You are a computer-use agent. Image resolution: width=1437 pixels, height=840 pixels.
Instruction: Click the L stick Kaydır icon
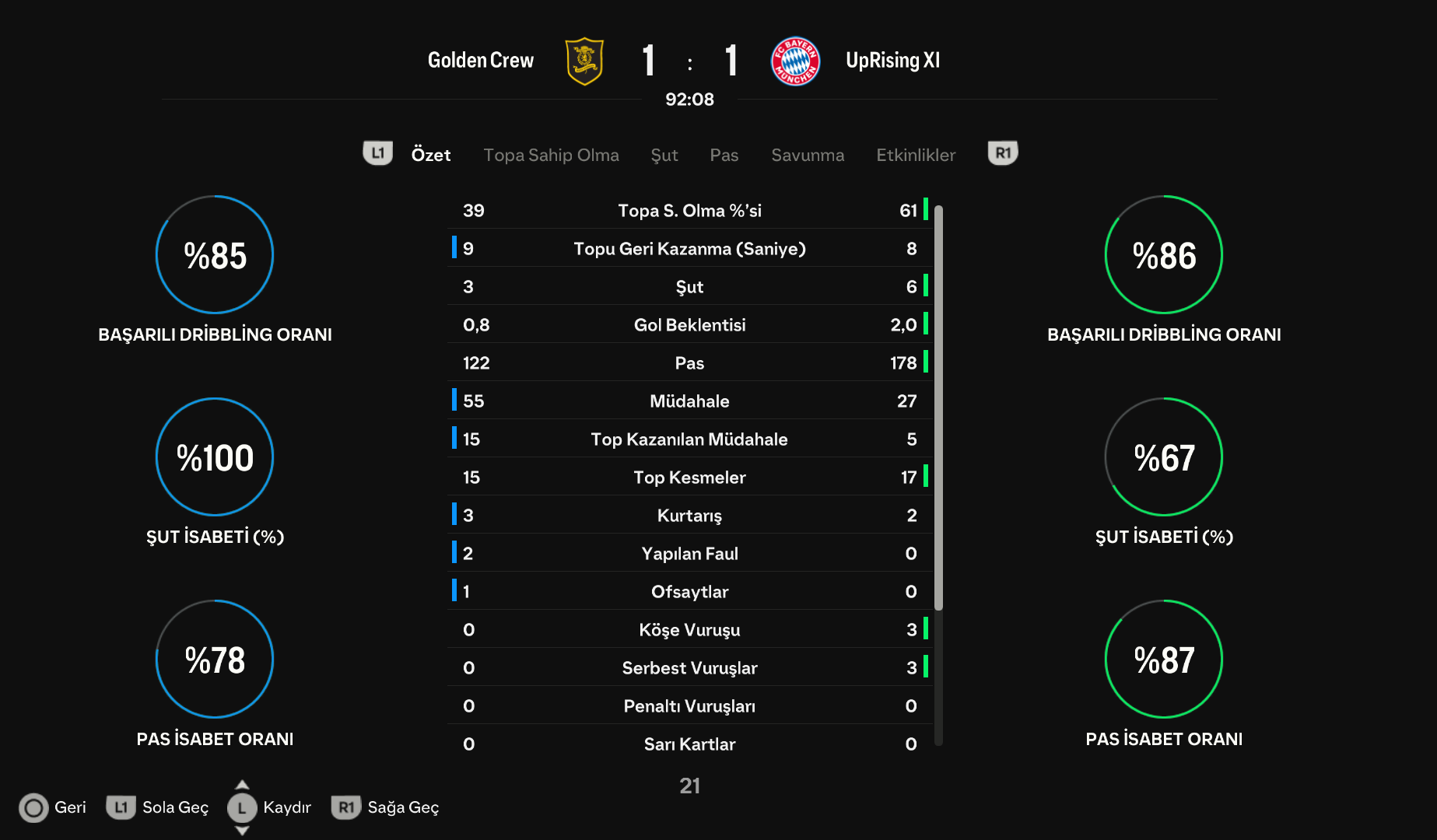coord(242,808)
